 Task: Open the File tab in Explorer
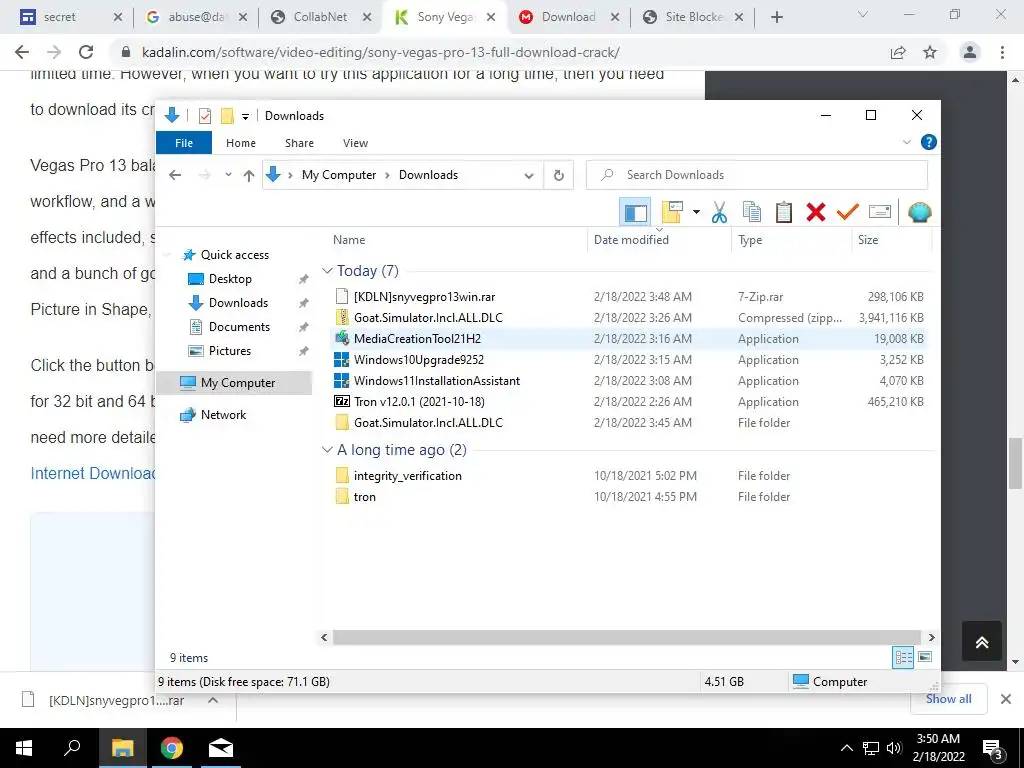pos(184,142)
